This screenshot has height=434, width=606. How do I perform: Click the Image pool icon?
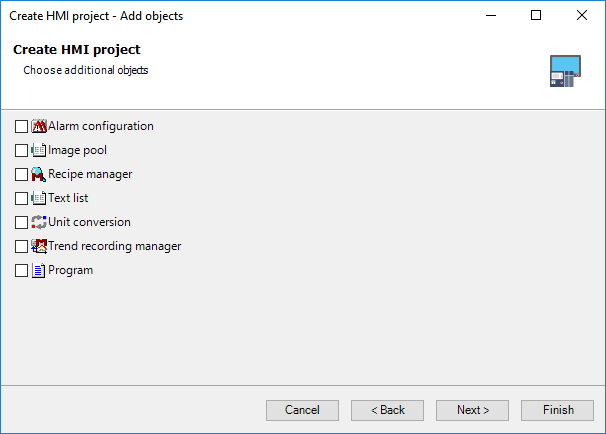tap(39, 150)
